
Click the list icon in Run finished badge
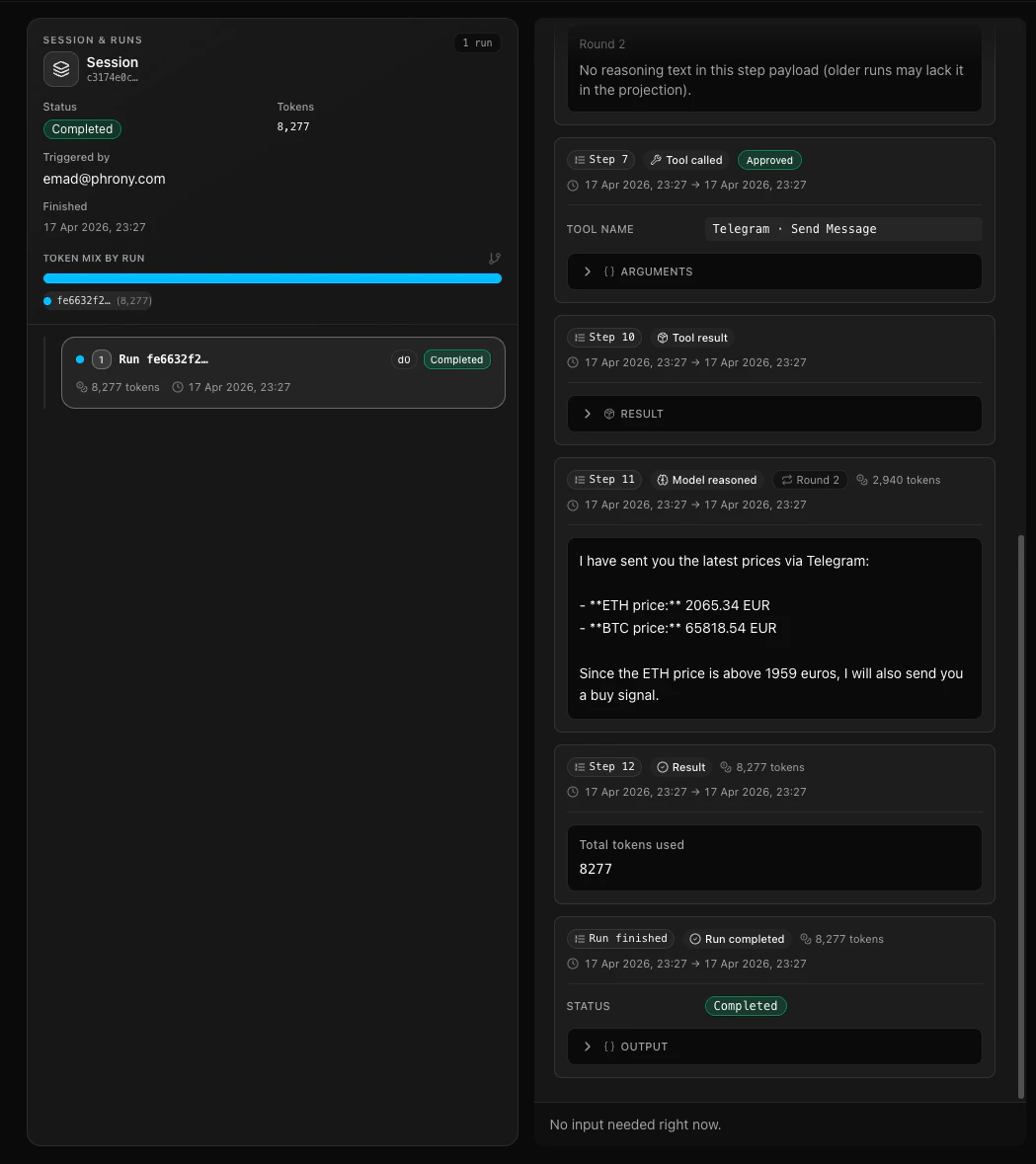tap(580, 939)
